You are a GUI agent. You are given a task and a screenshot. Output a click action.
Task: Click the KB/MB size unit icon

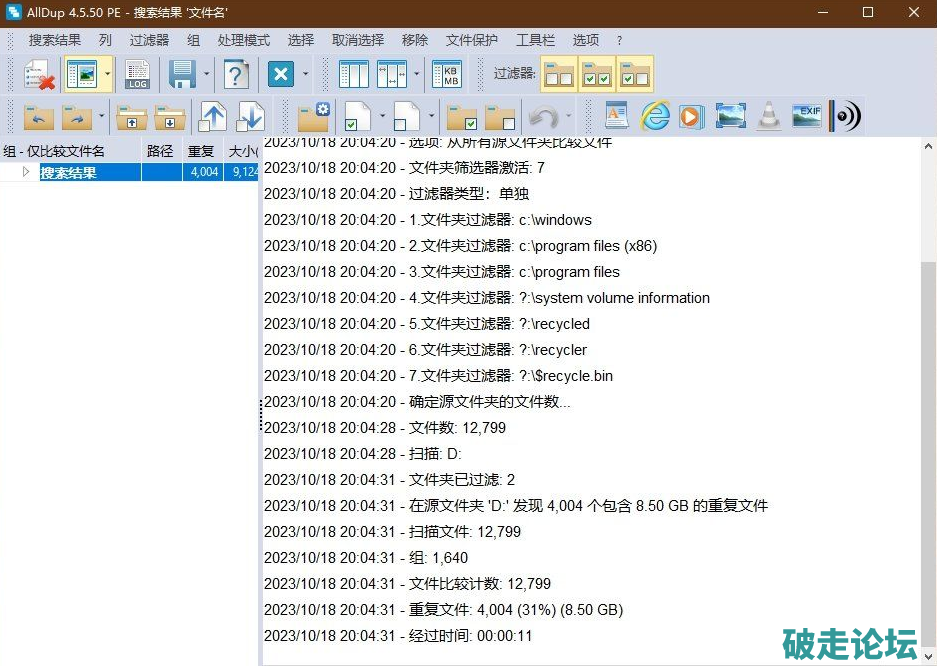[446, 75]
